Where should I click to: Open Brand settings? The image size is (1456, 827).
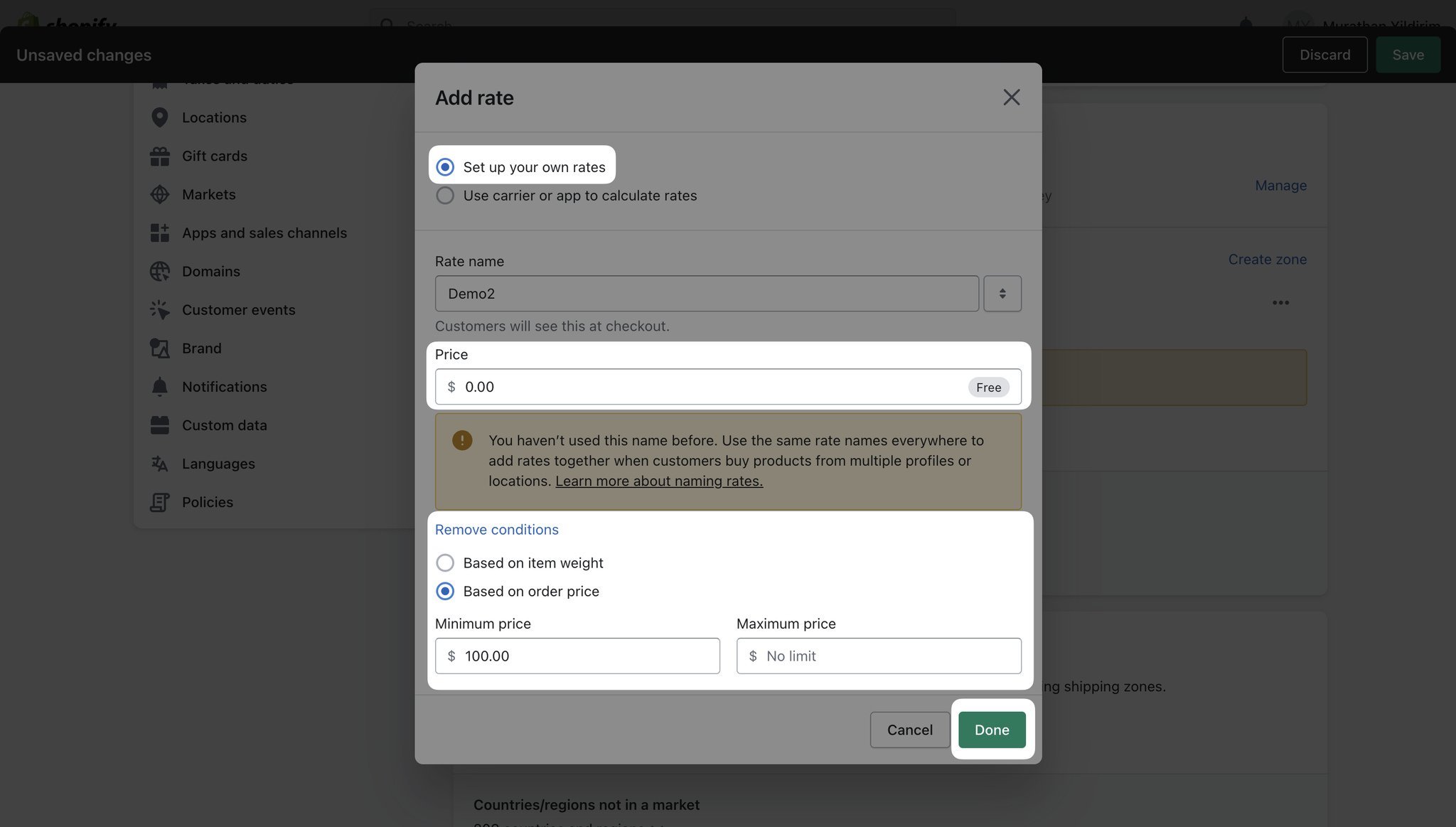pyautogui.click(x=202, y=348)
